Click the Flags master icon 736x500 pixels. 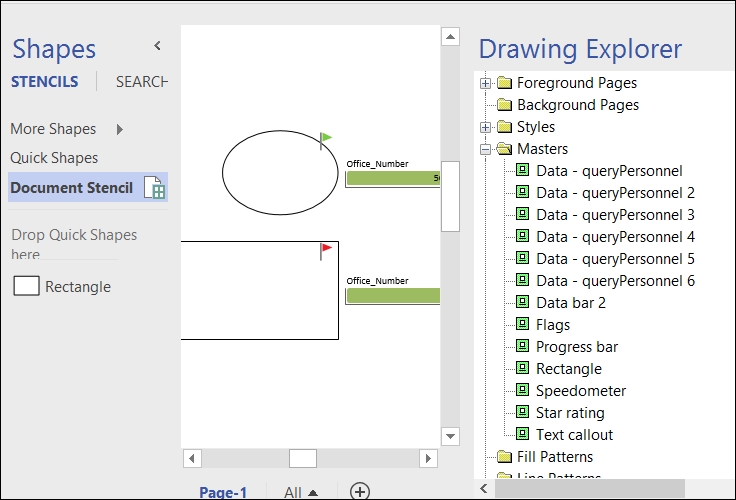click(x=522, y=325)
